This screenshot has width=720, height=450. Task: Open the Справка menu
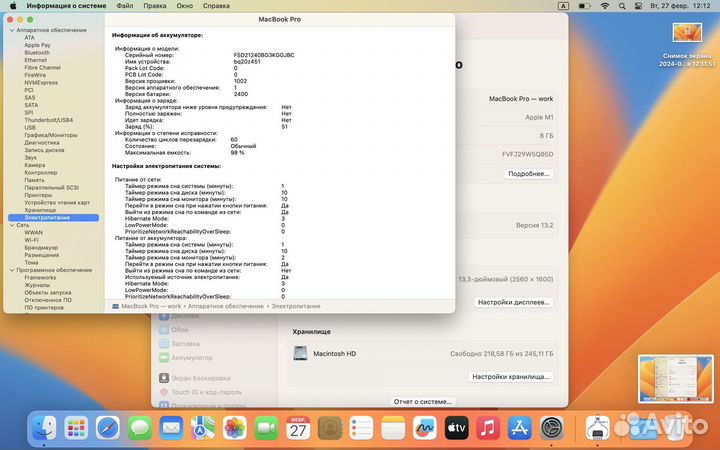pos(216,6)
